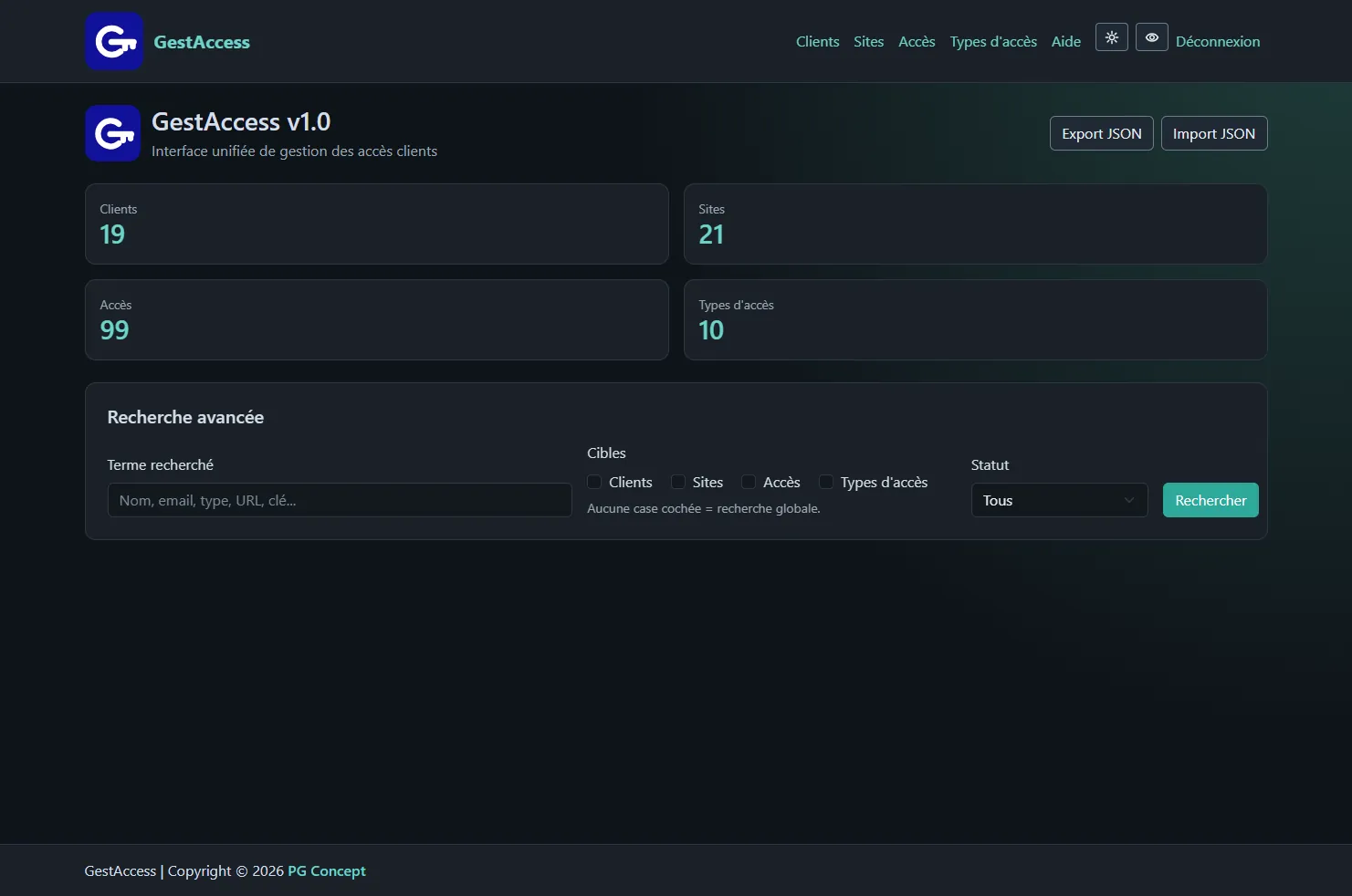Click the GestAccess logo icon in navbar
Screen dimensions: 1352x896
pos(114,41)
